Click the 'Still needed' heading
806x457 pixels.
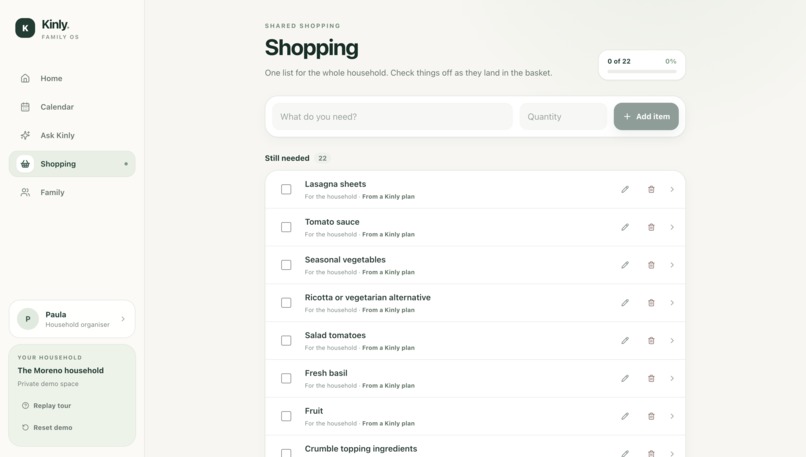click(x=287, y=158)
